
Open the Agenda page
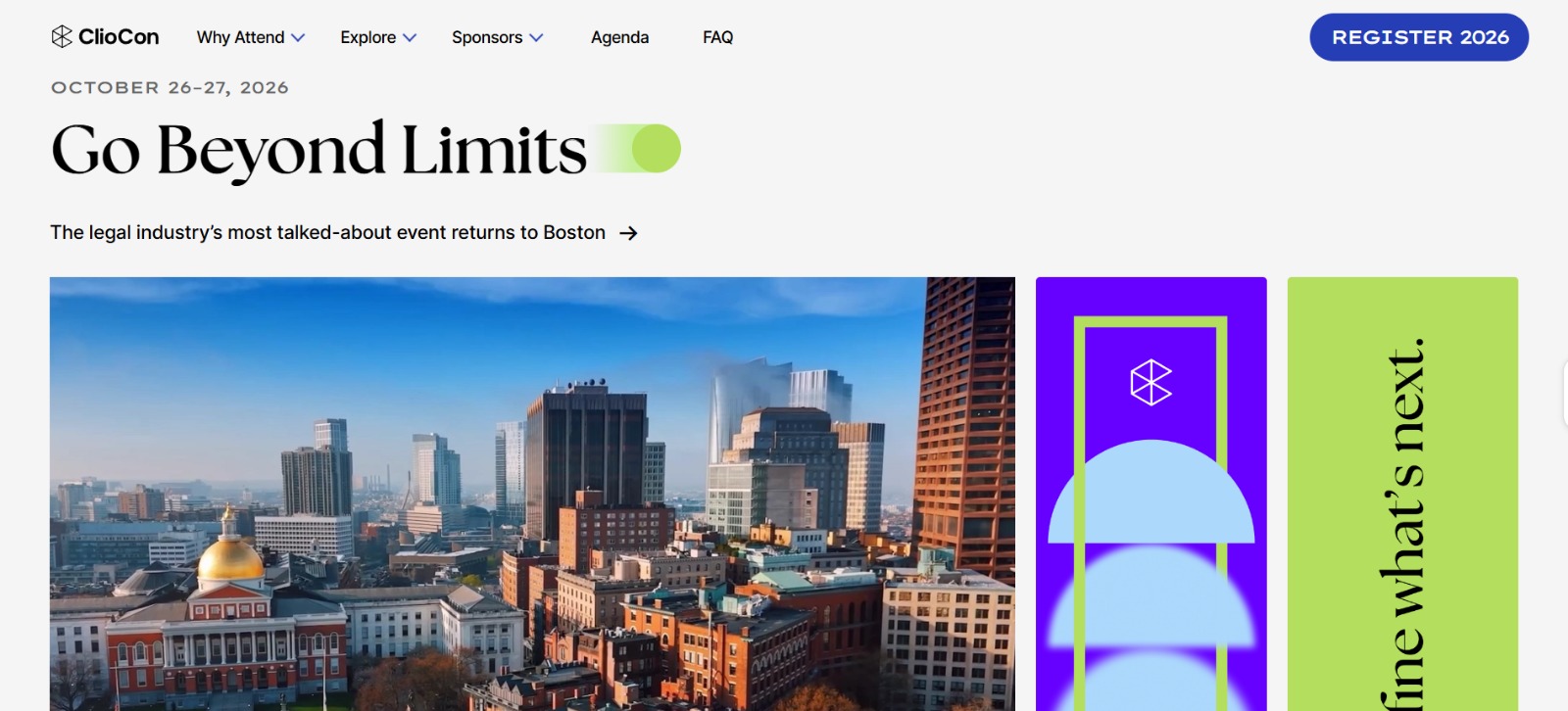(x=619, y=37)
